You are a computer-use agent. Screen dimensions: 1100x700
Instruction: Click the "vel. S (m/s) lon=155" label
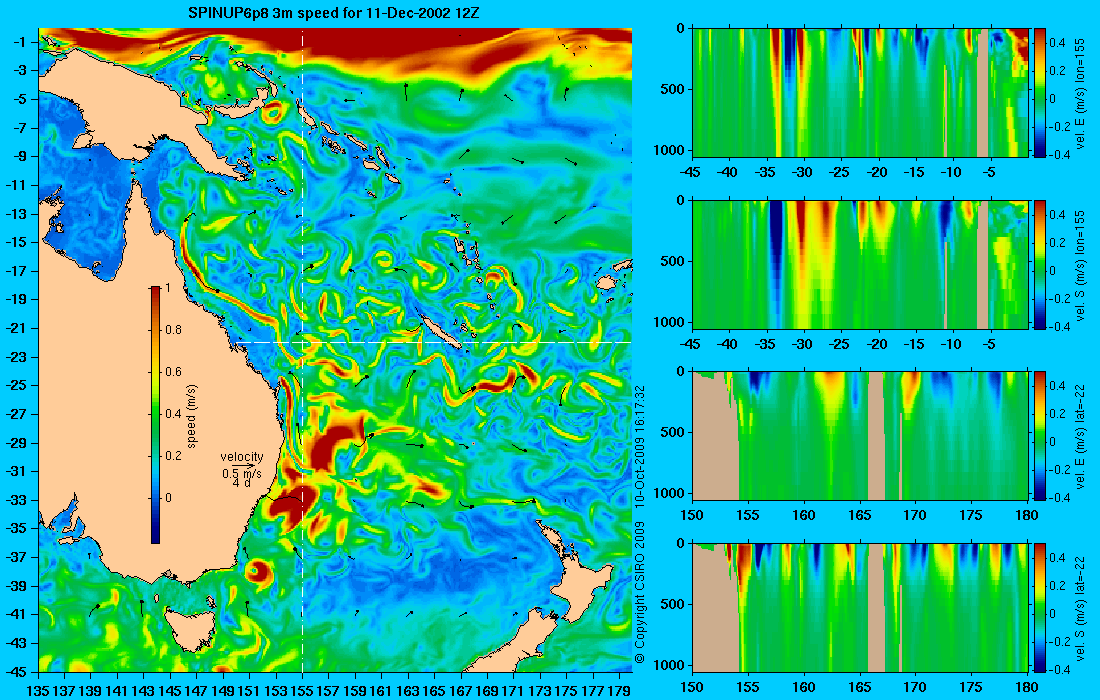point(1080,265)
